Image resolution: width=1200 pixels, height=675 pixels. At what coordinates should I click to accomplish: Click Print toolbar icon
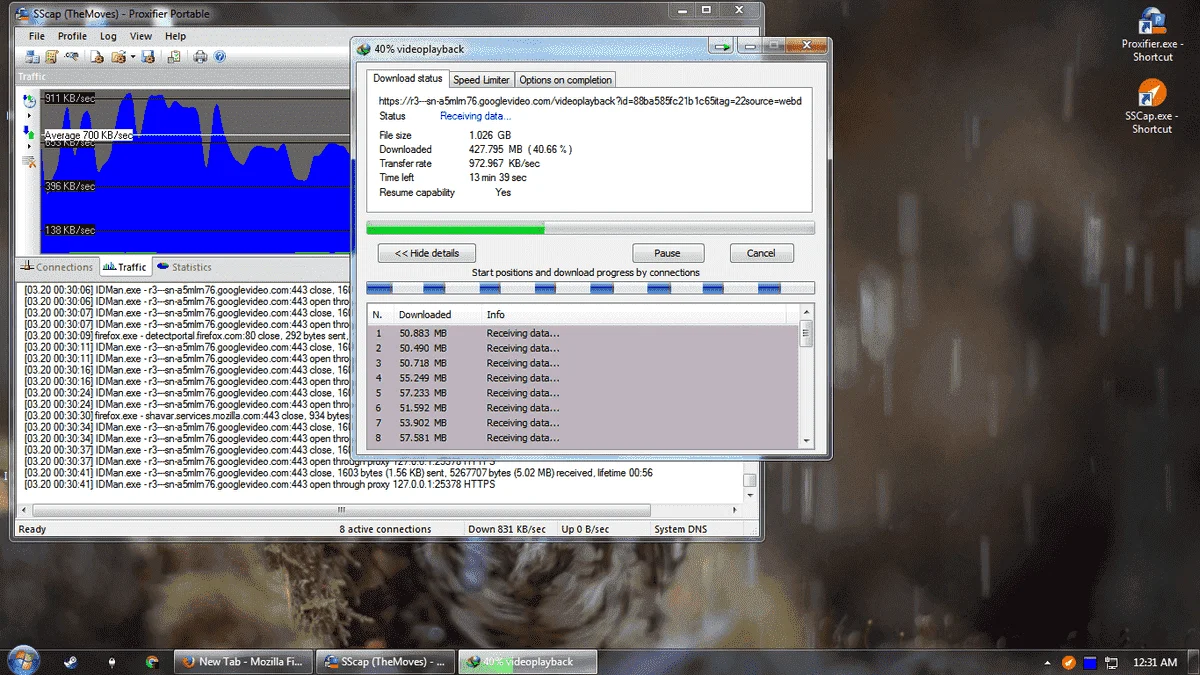click(200, 57)
